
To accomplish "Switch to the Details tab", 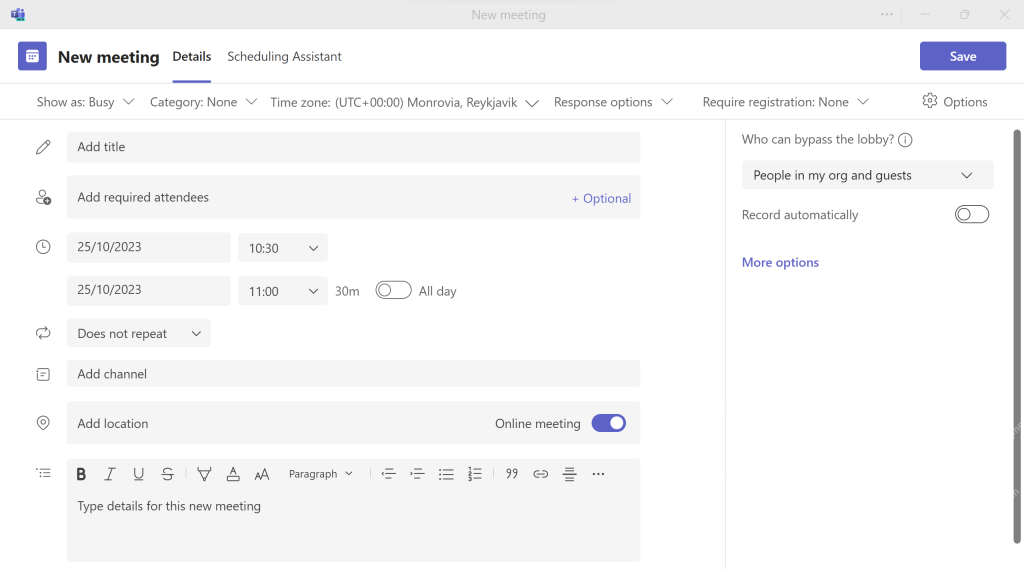I will (191, 57).
